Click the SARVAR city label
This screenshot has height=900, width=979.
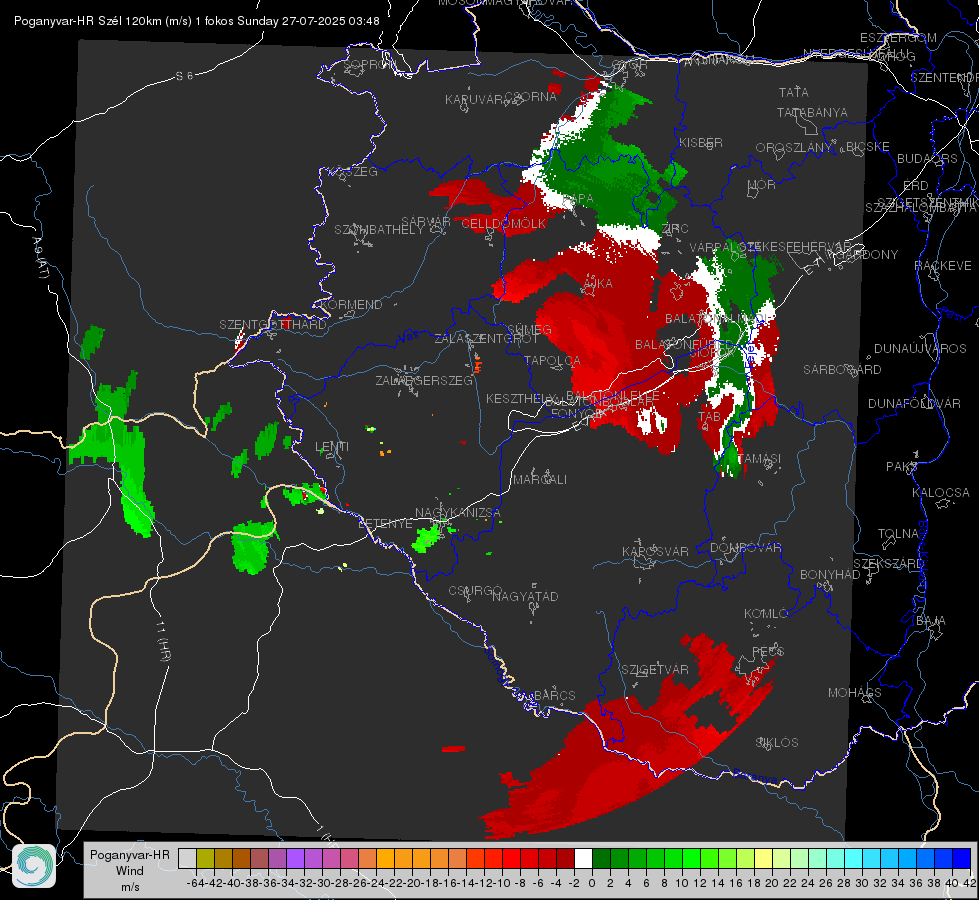coord(426,222)
